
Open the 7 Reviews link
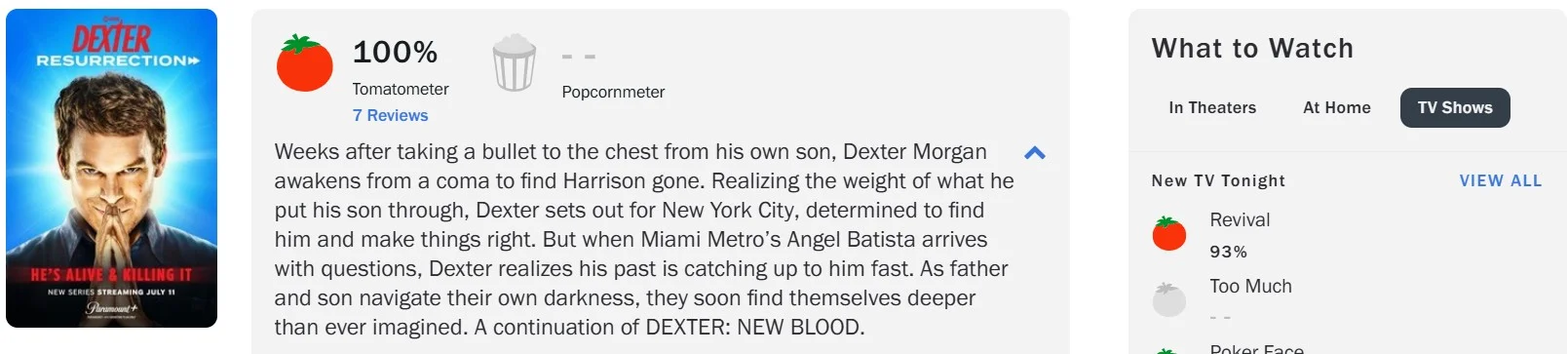coord(390,115)
